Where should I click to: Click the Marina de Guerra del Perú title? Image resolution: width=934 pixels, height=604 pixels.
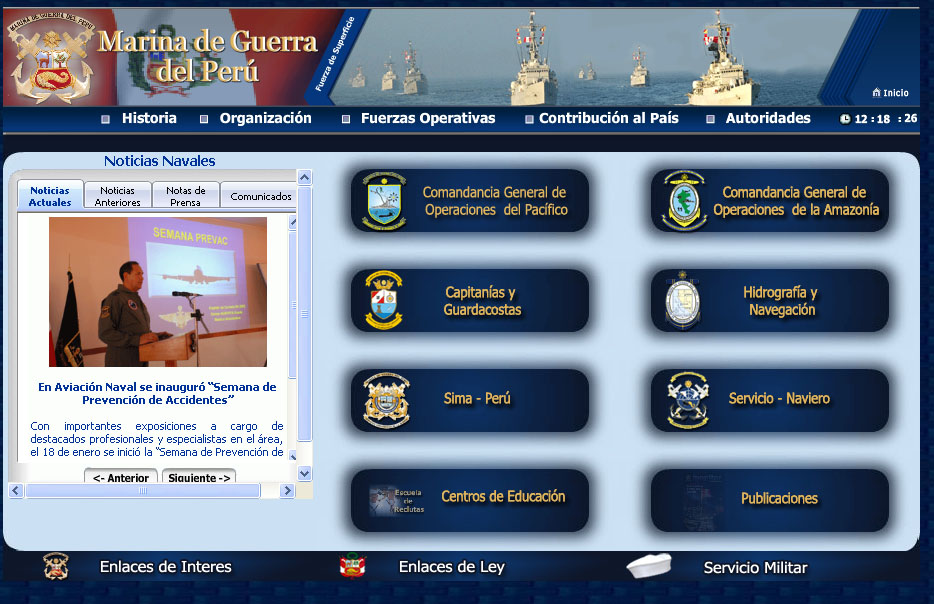(x=207, y=56)
